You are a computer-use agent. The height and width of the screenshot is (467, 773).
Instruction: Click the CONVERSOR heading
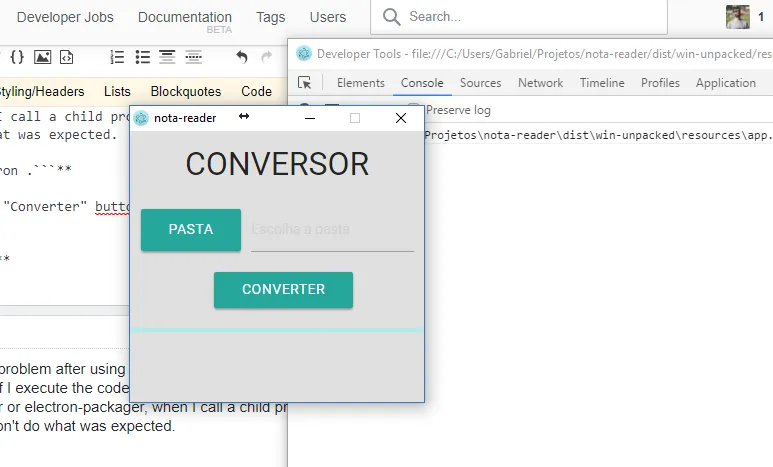click(277, 164)
